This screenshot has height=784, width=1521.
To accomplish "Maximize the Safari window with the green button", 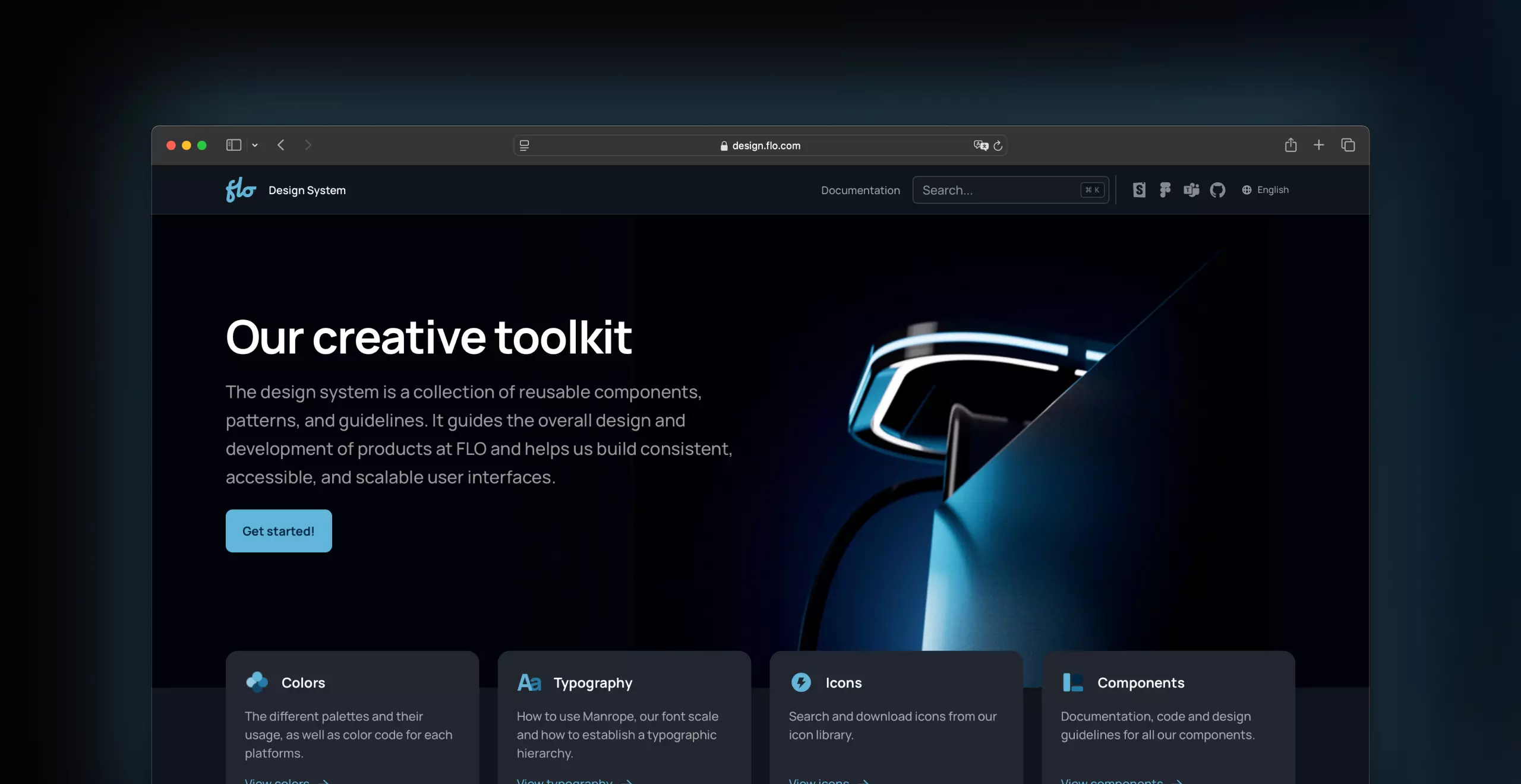I will pyautogui.click(x=202, y=146).
